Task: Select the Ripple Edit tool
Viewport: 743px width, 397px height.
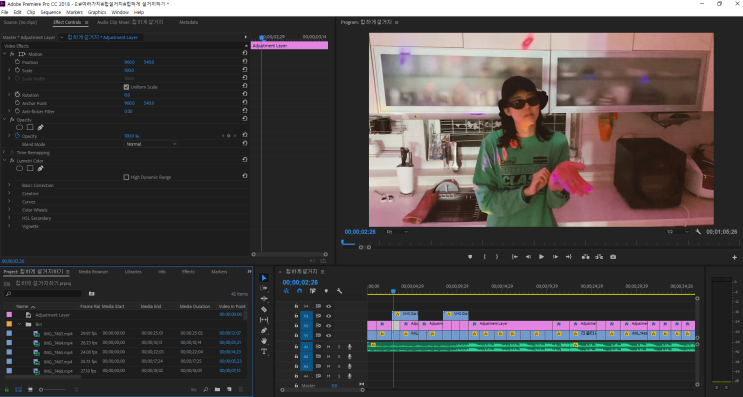Action: pyautogui.click(x=264, y=298)
